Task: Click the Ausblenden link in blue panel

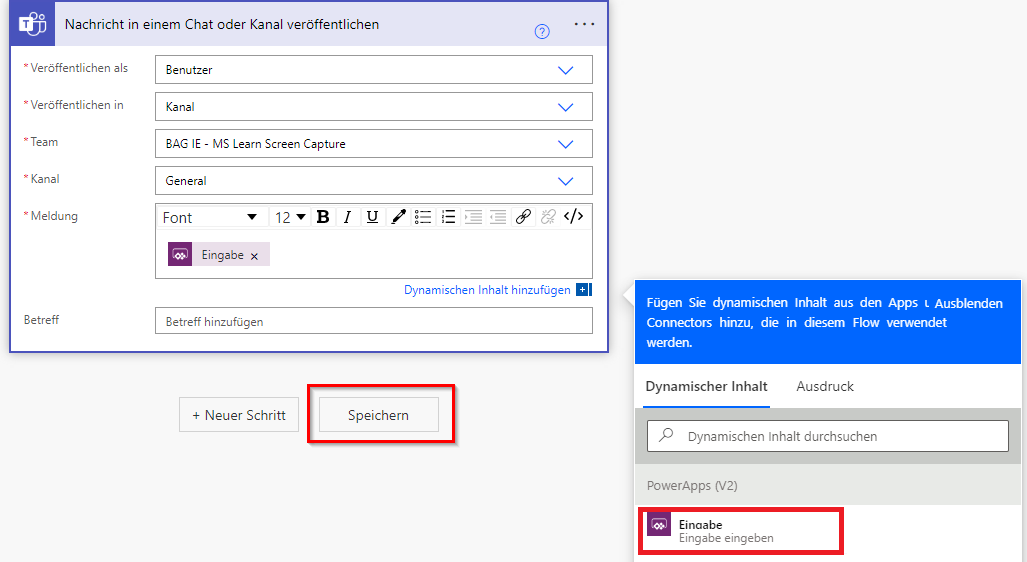Action: click(968, 303)
